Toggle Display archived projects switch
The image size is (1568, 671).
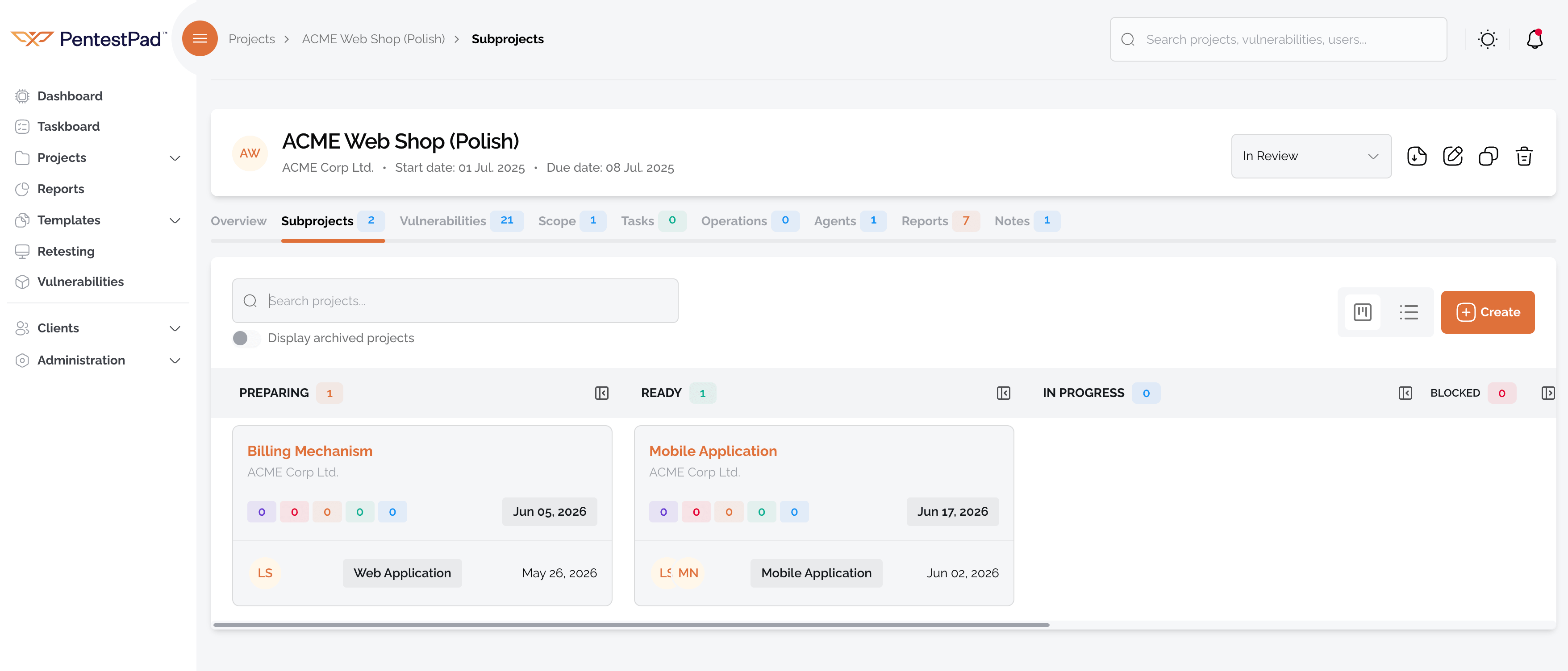pyautogui.click(x=246, y=338)
